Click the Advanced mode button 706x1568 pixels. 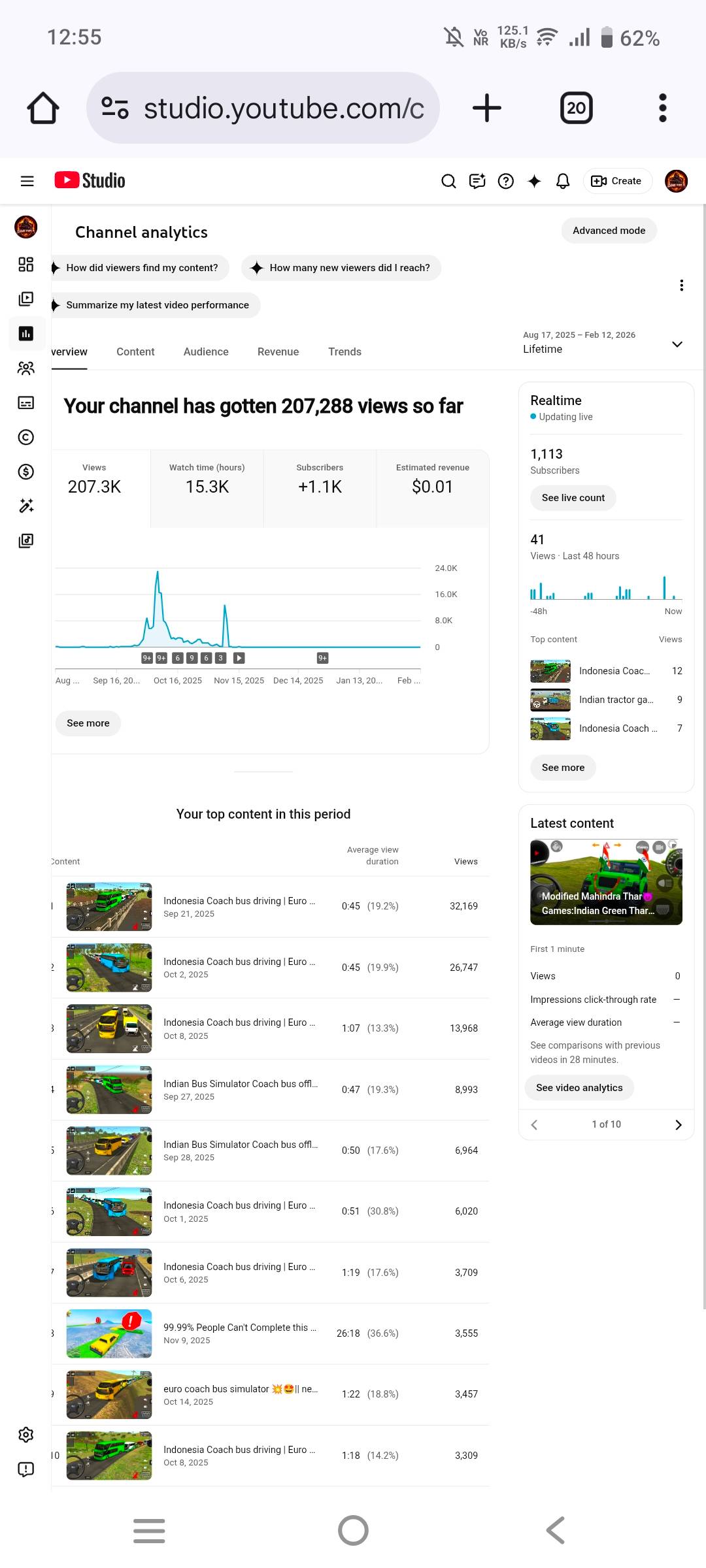click(x=609, y=231)
